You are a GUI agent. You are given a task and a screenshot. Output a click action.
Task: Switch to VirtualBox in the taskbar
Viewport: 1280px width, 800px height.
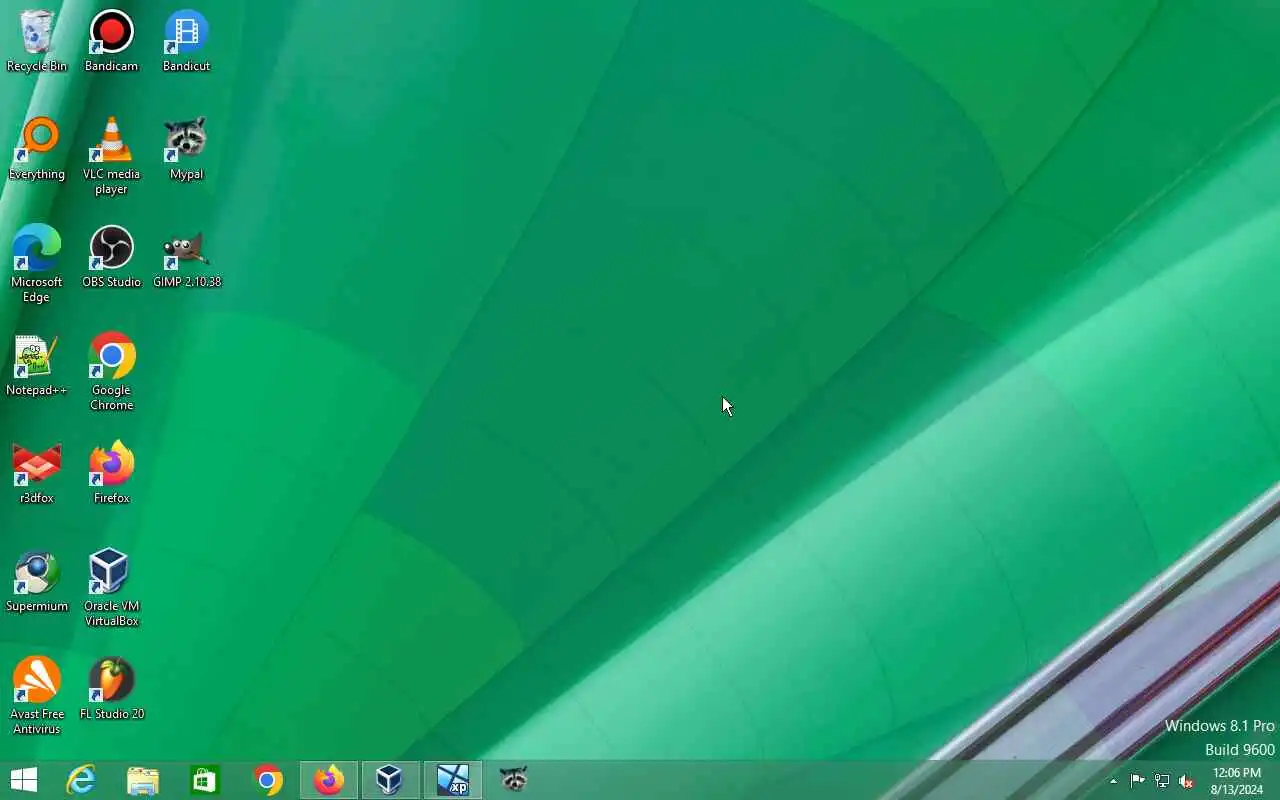[x=391, y=780]
